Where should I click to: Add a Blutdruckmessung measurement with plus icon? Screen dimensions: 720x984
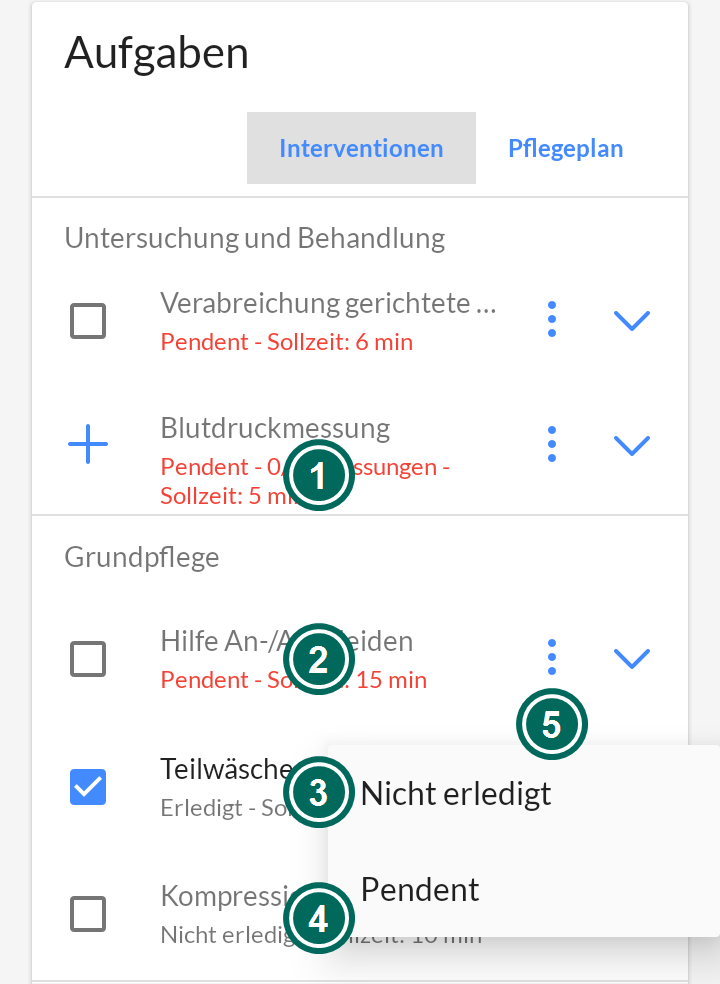pos(88,444)
